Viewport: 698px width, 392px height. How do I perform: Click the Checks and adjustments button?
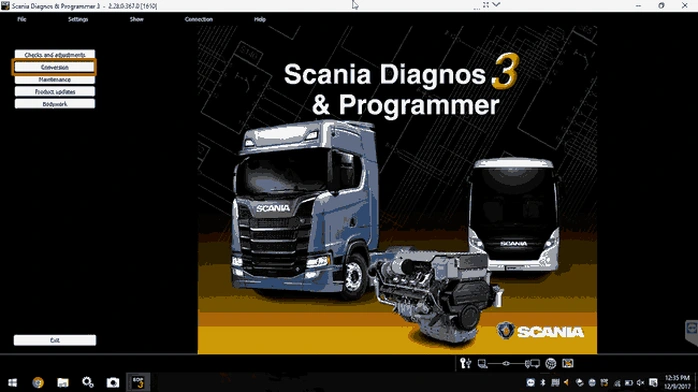pos(55,55)
